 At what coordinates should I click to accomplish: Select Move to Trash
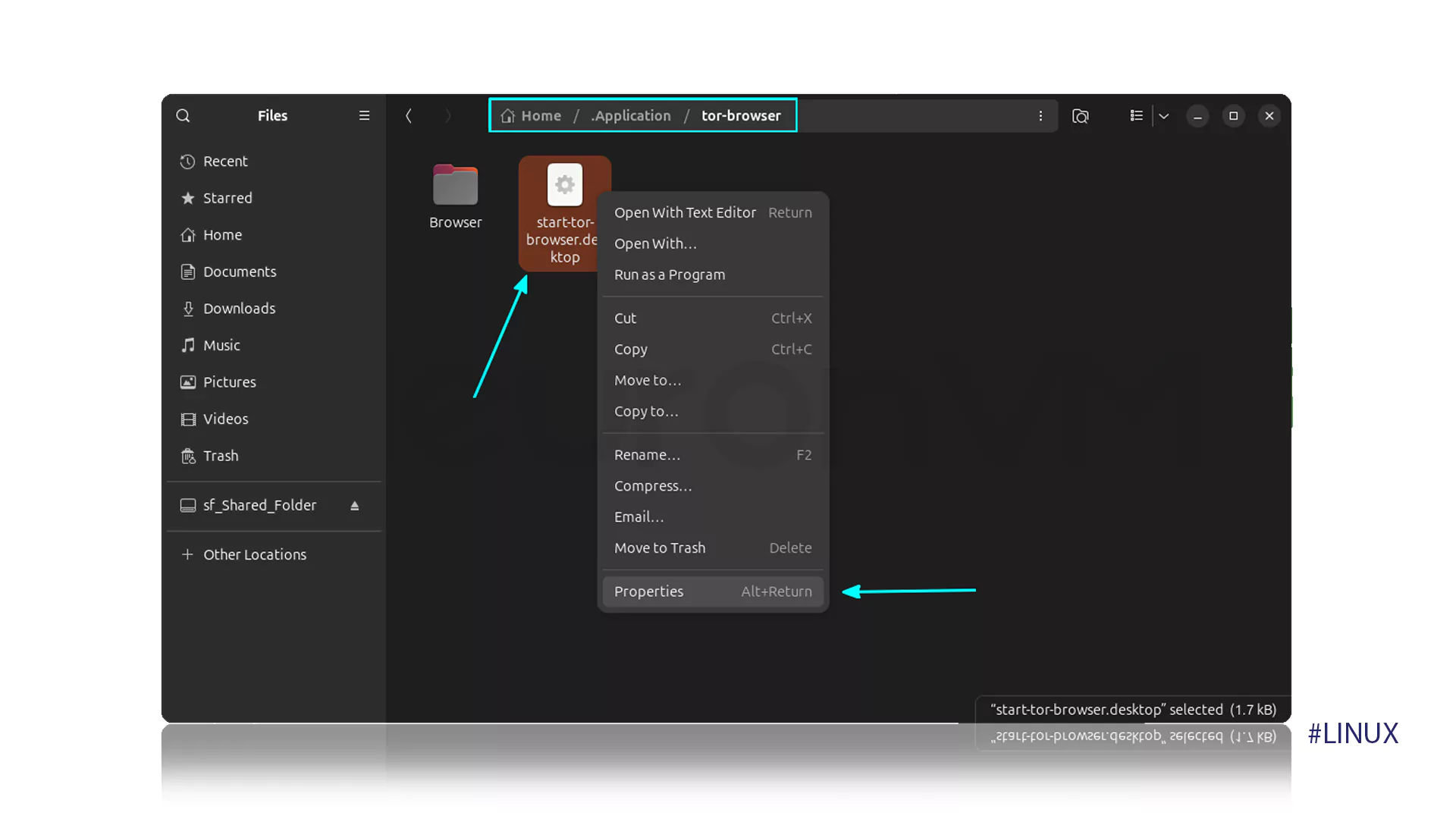coord(713,548)
